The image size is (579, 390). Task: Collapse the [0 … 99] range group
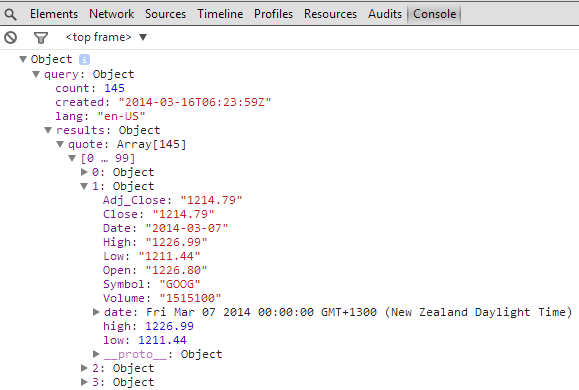[x=72, y=158]
